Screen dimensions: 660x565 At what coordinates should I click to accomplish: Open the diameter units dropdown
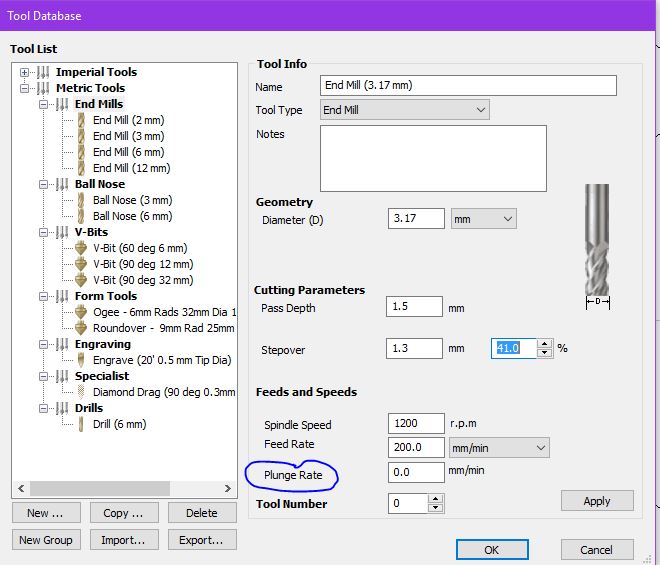point(484,219)
